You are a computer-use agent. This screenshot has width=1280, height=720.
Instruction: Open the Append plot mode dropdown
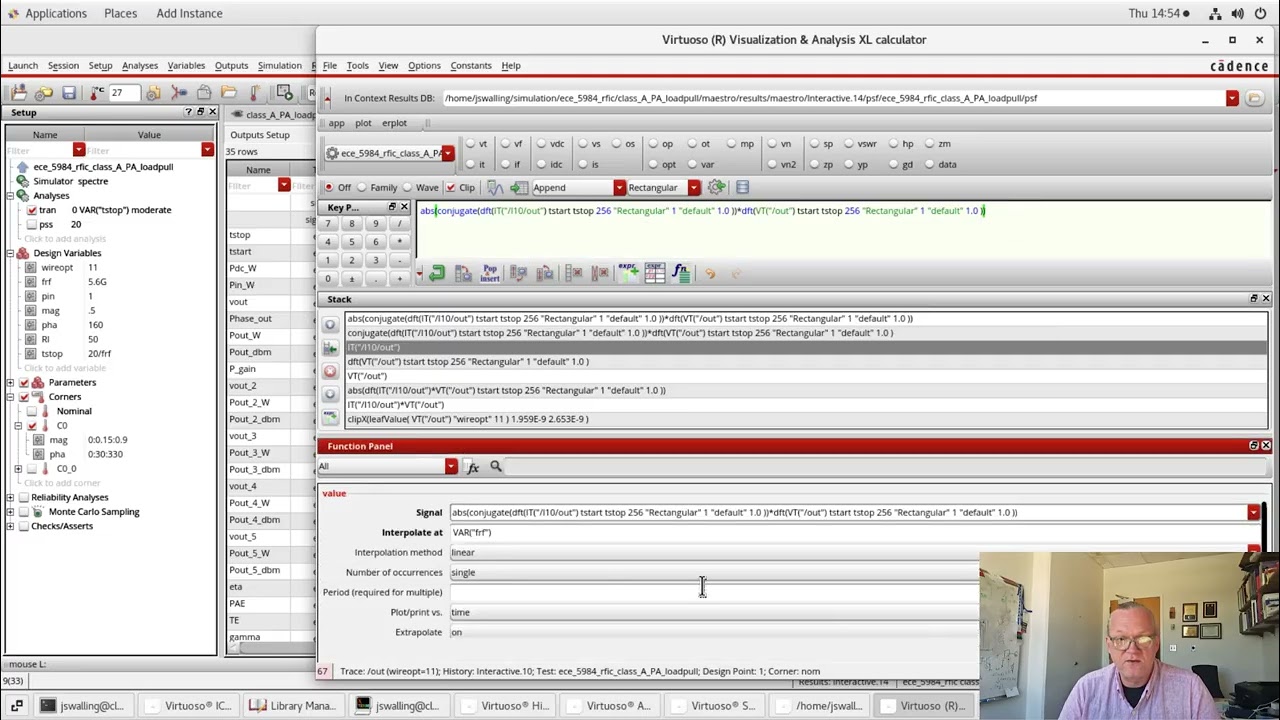click(x=619, y=187)
